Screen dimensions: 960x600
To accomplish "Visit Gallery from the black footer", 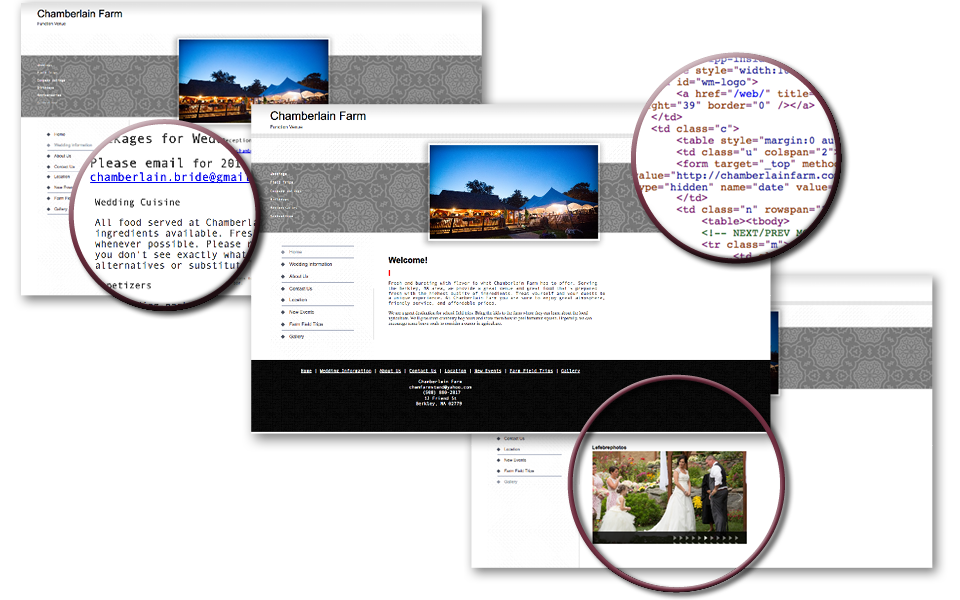I will (x=570, y=371).
